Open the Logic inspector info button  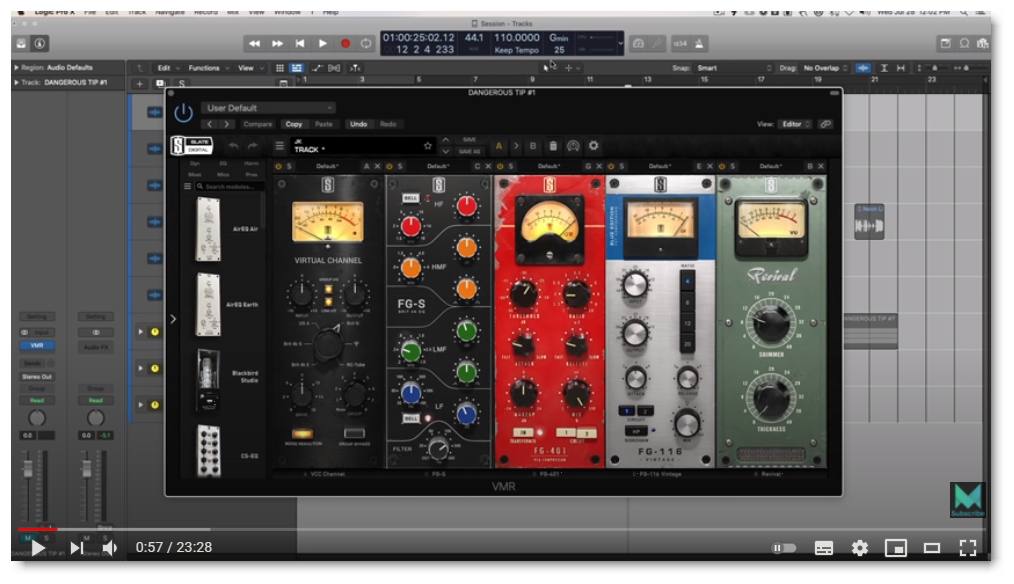[40, 43]
